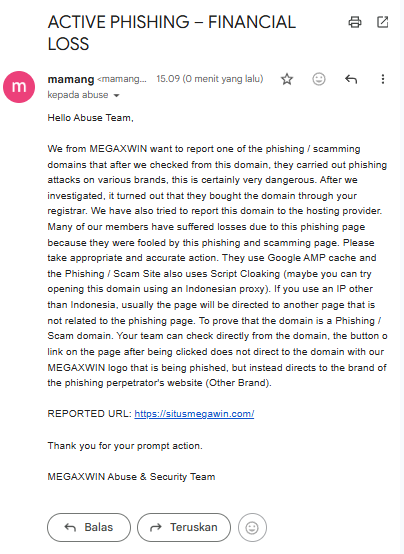Add emoji reaction in message header
The width and height of the screenshot is (404, 554).
[x=319, y=79]
